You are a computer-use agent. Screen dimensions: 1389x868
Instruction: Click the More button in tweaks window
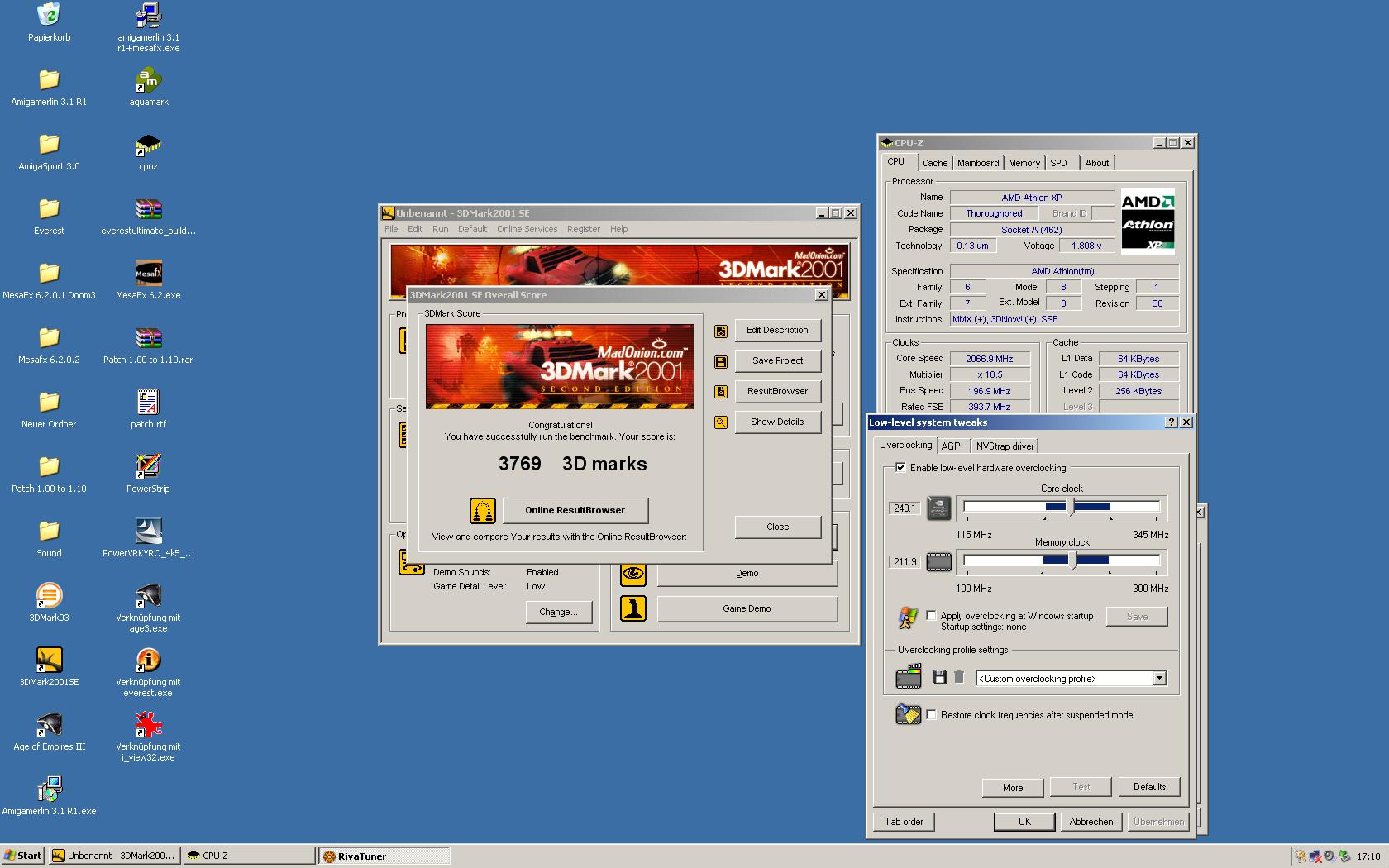1013,787
